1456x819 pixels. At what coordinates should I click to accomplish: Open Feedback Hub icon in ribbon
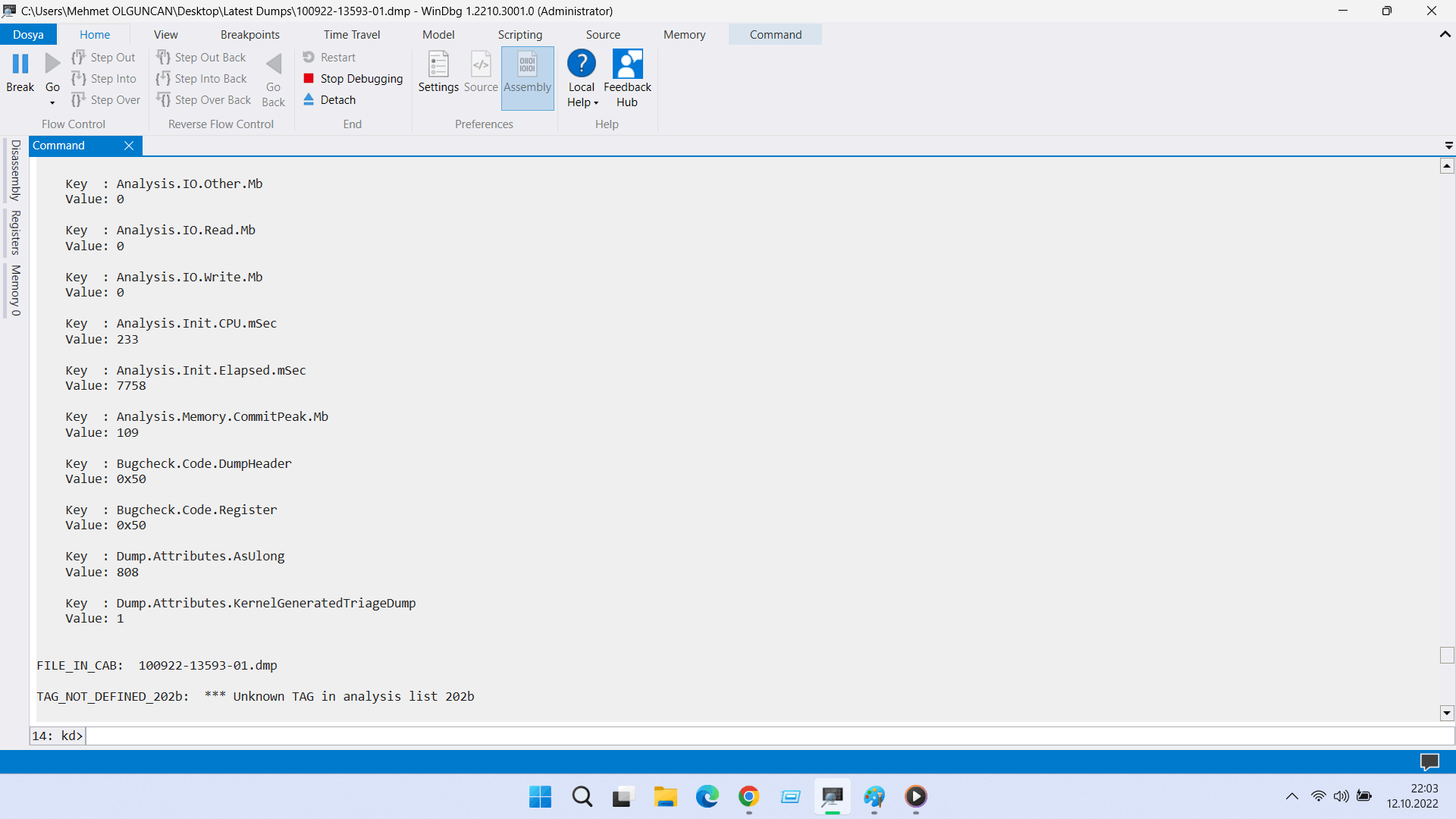click(x=627, y=65)
